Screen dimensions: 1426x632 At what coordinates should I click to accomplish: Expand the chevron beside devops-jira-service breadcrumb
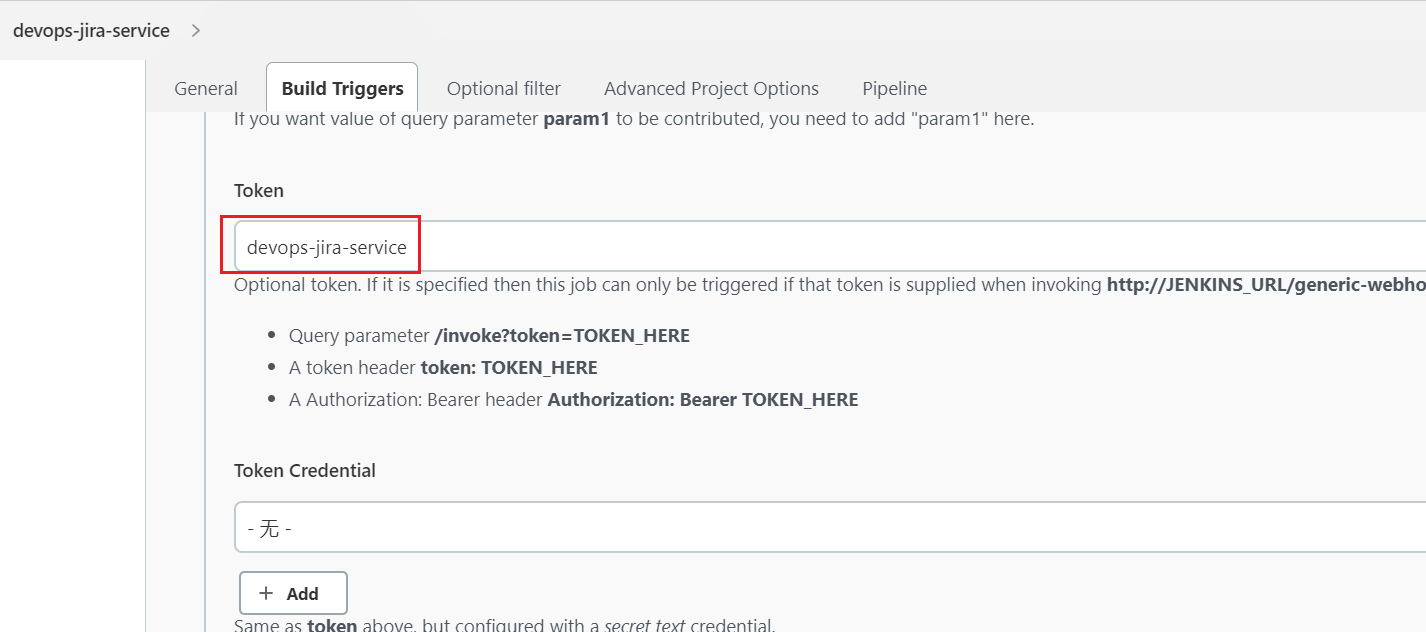pyautogui.click(x=196, y=31)
